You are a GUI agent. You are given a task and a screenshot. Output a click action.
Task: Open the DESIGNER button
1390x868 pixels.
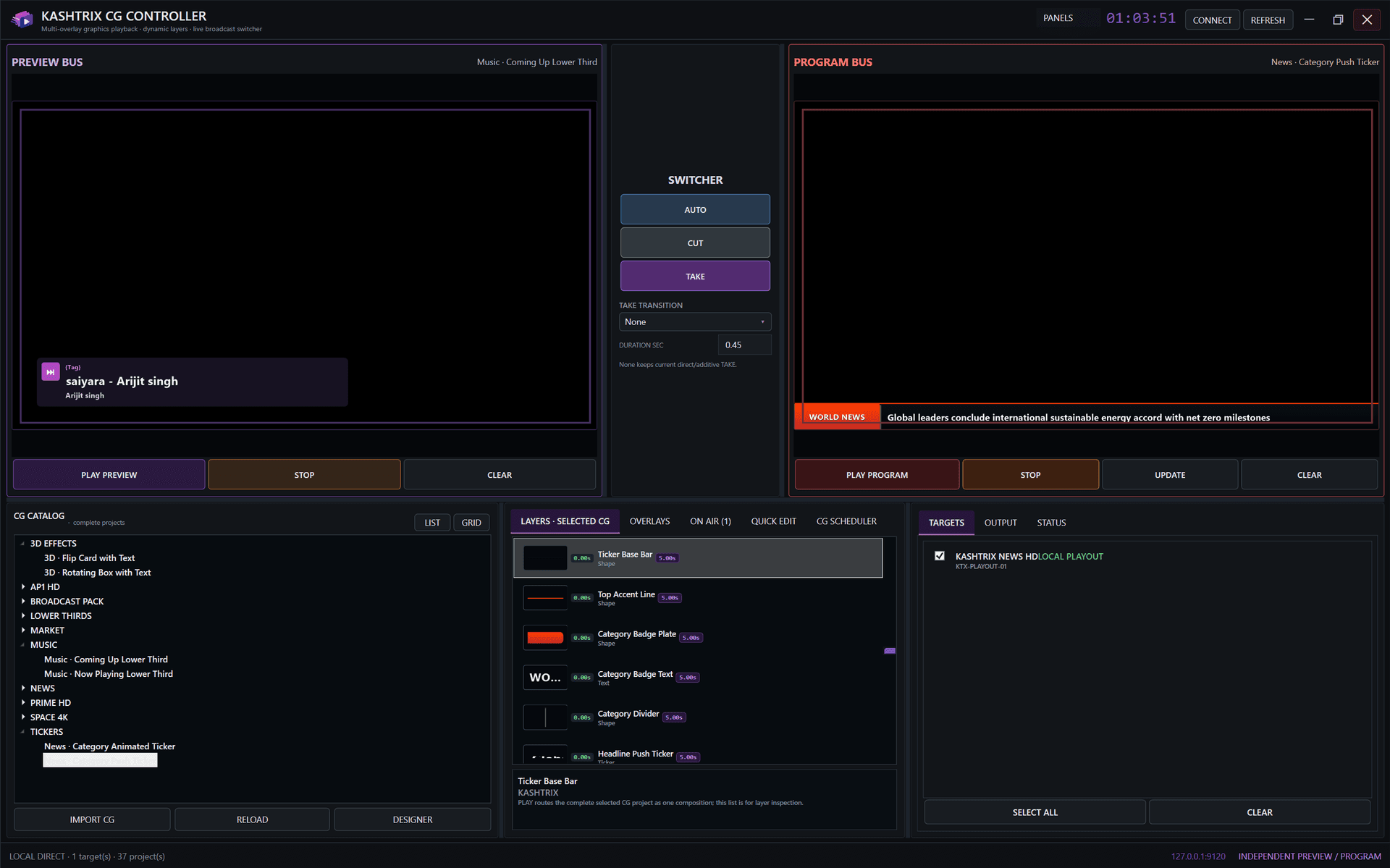[x=412, y=819]
